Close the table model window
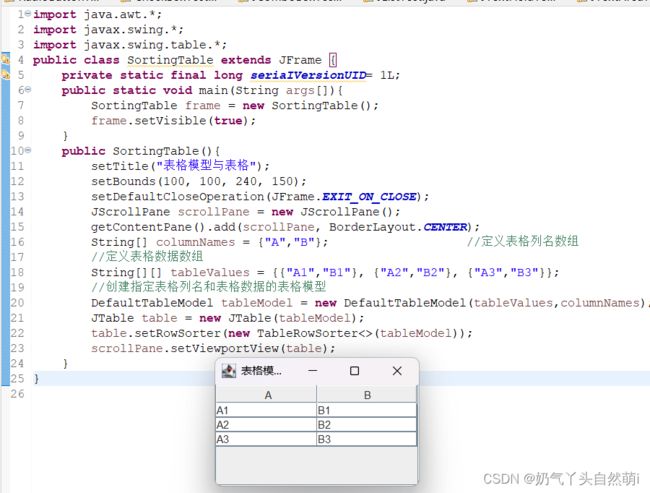The width and height of the screenshot is (650, 493). (397, 371)
